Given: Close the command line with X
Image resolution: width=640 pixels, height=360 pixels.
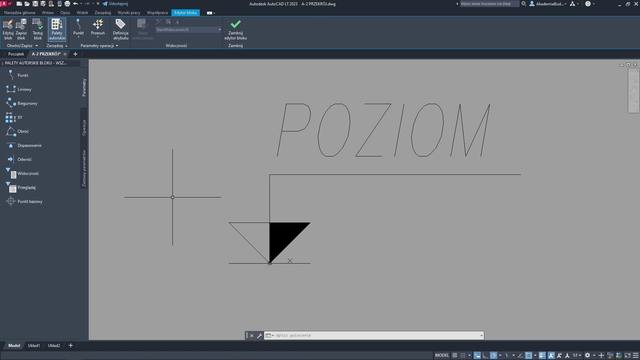Looking at the screenshot, I should 251,336.
